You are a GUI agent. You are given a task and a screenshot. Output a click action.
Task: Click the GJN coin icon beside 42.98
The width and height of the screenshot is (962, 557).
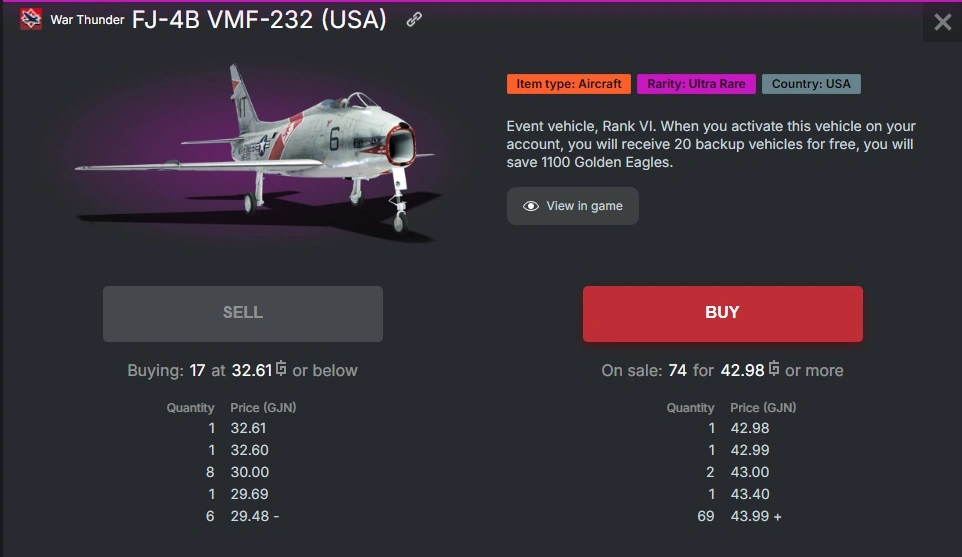(x=774, y=369)
